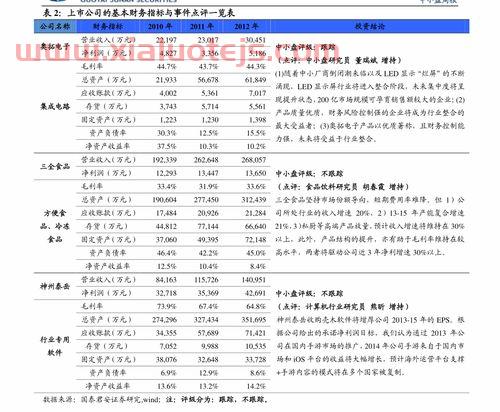Click the '2010年' column header
500x412 pixels.
pyautogui.click(x=160, y=26)
